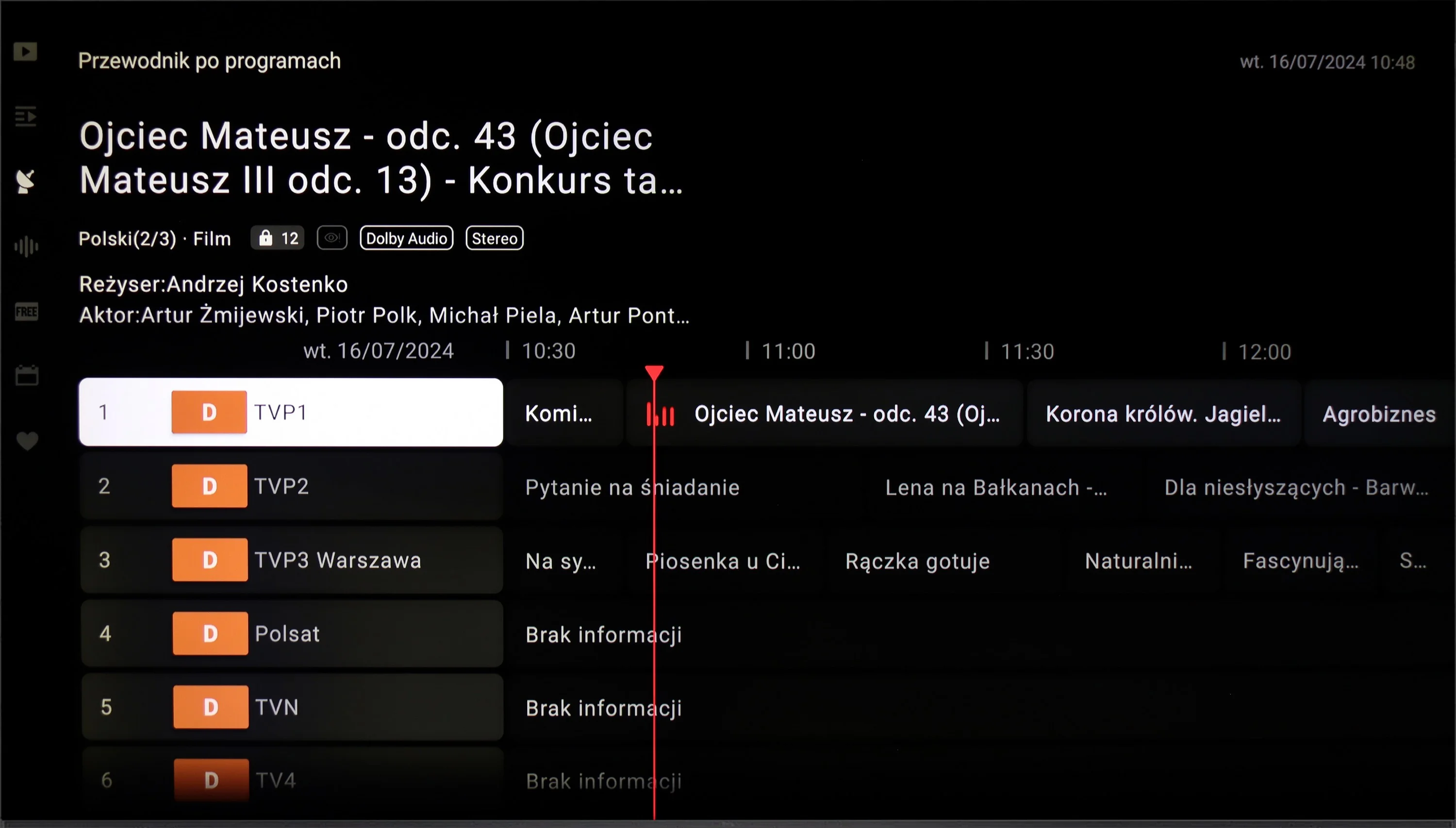The width and height of the screenshot is (1456, 828).
Task: Click the clock wt. 16/07/2024 10:48
Action: pos(1327,62)
